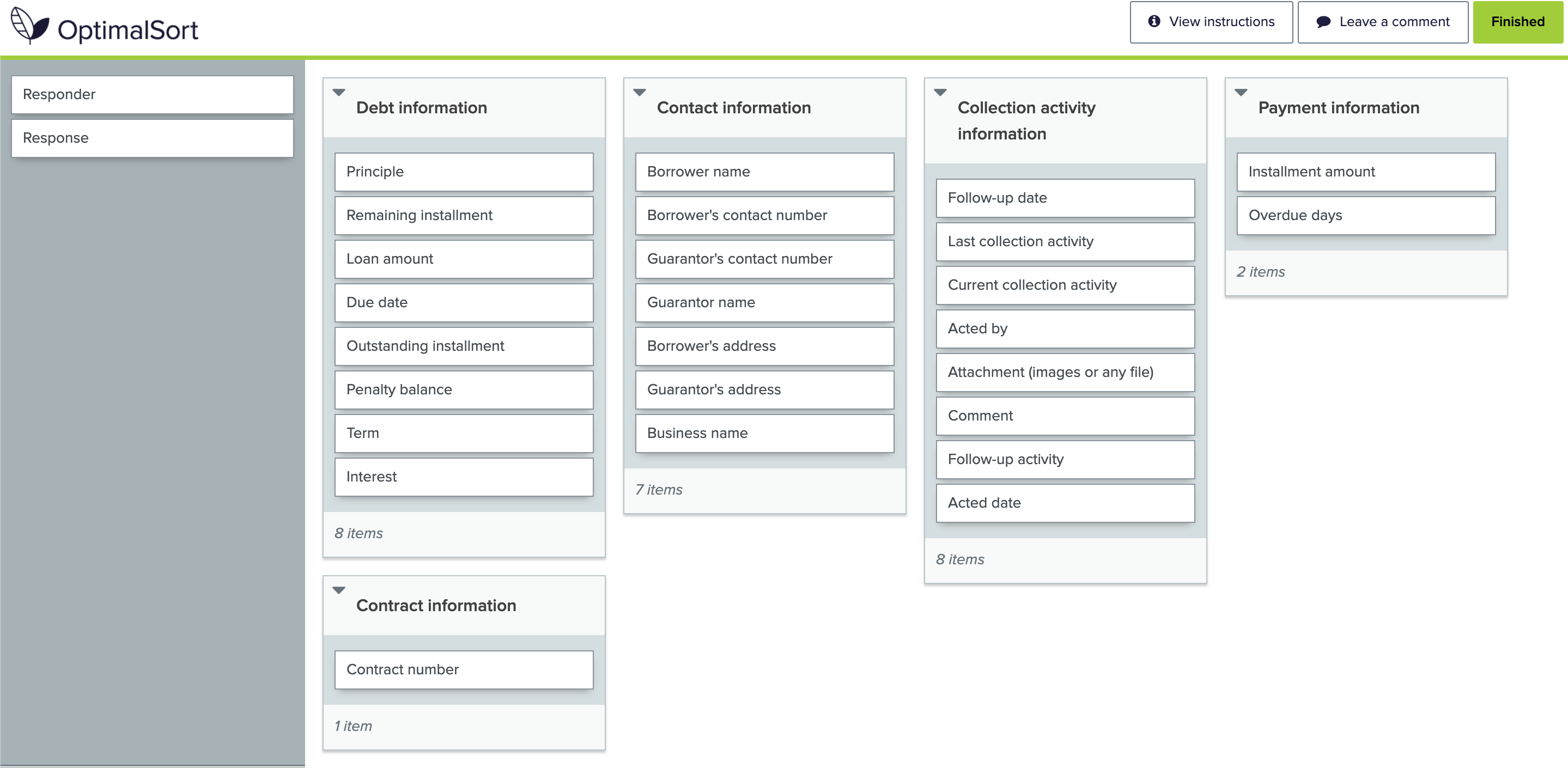The width and height of the screenshot is (1568, 768).
Task: Edit the Payment information group title
Action: point(1339,108)
